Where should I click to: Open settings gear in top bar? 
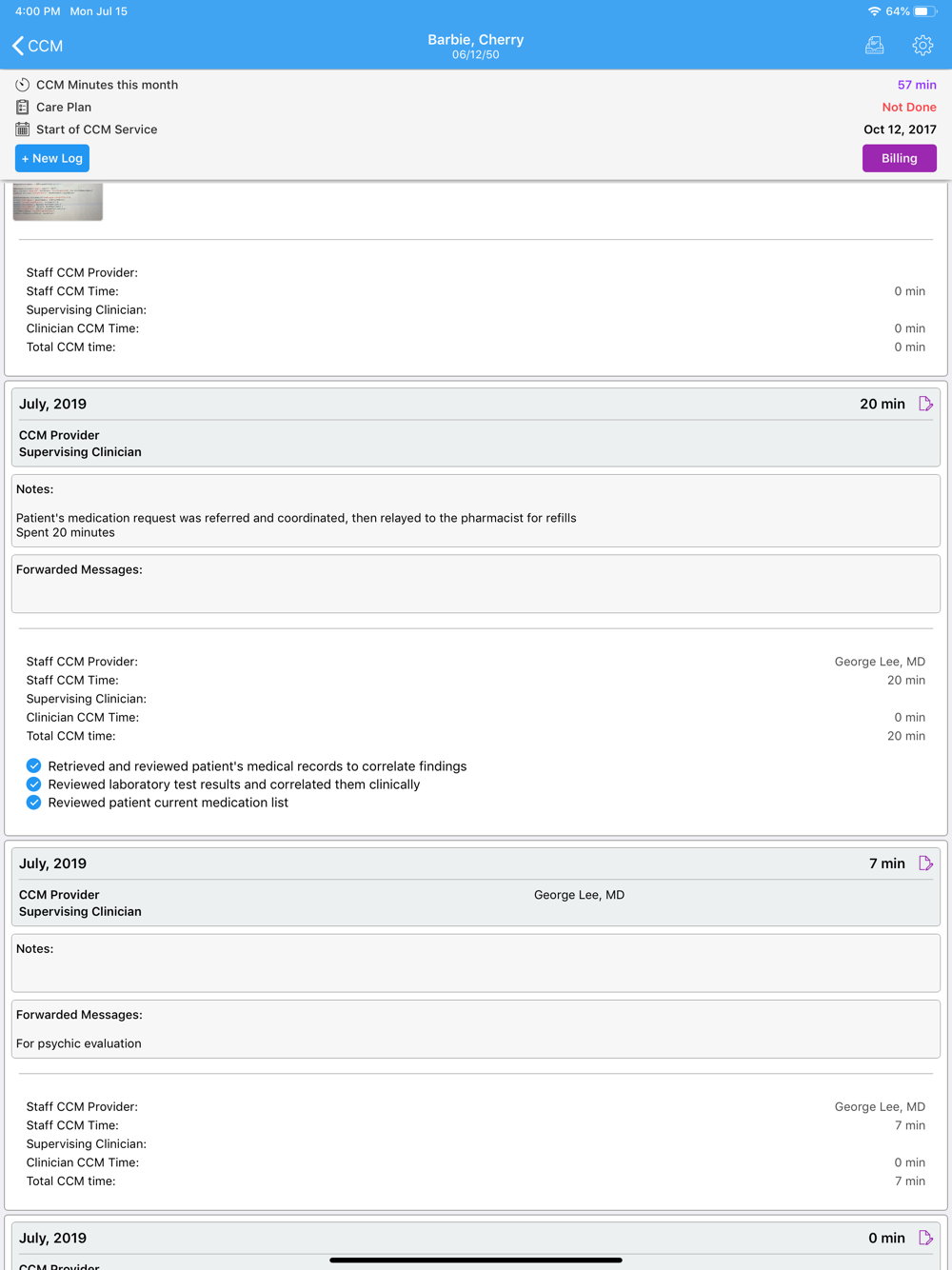click(x=922, y=46)
